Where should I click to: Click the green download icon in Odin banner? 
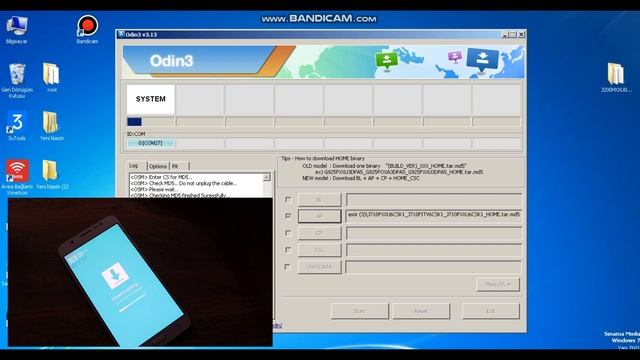386,61
